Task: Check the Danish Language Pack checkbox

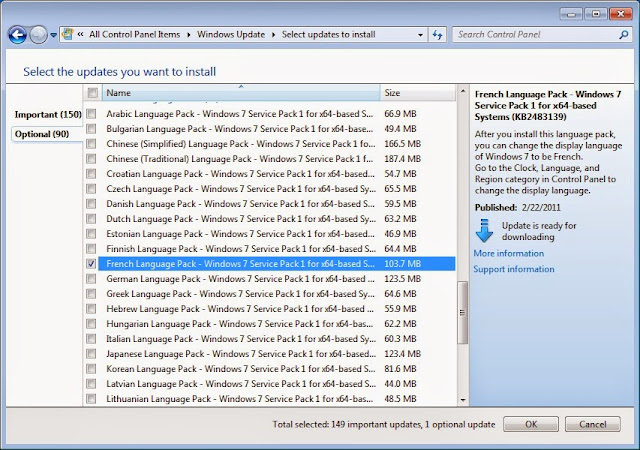Action: click(x=91, y=204)
